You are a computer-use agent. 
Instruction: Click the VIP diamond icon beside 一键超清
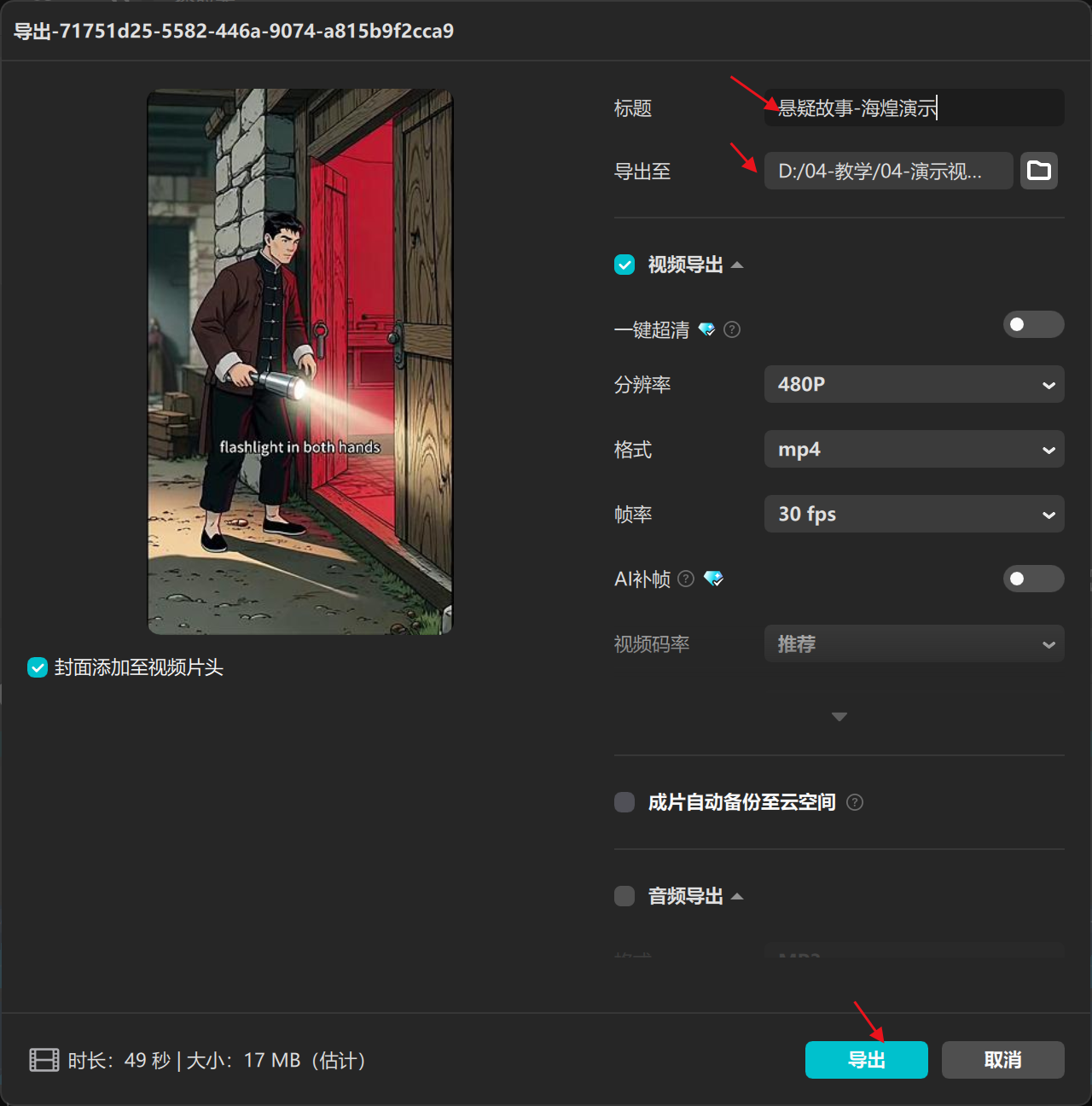pos(707,329)
